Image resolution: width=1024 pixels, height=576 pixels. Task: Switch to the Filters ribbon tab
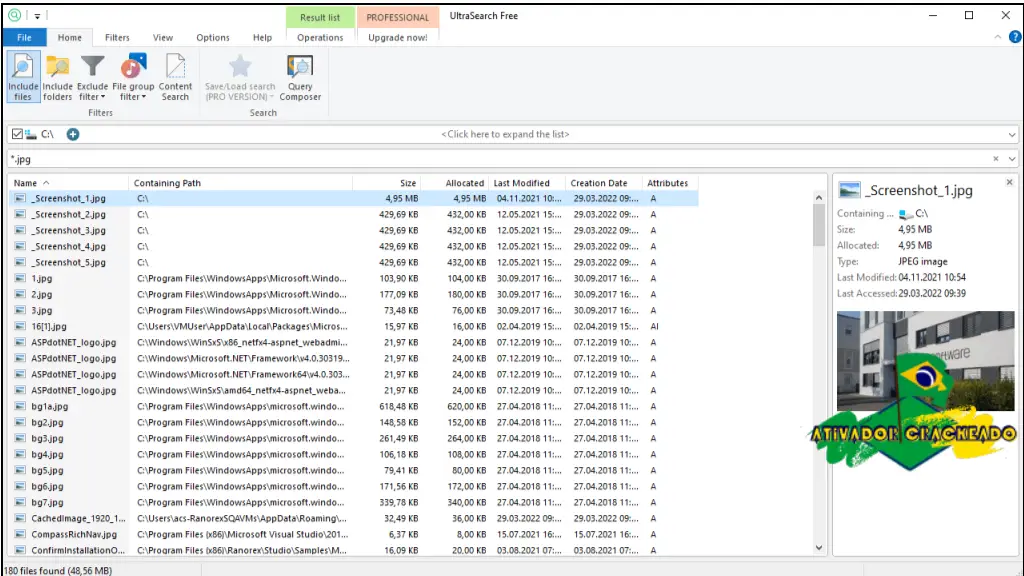click(x=117, y=37)
